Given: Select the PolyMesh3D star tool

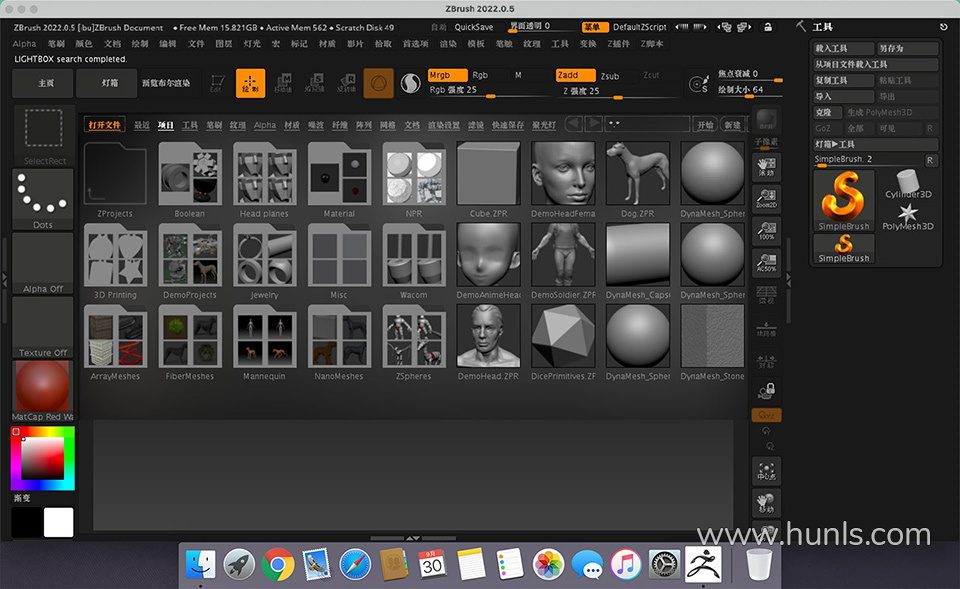Looking at the screenshot, I should pyautogui.click(x=908, y=217).
